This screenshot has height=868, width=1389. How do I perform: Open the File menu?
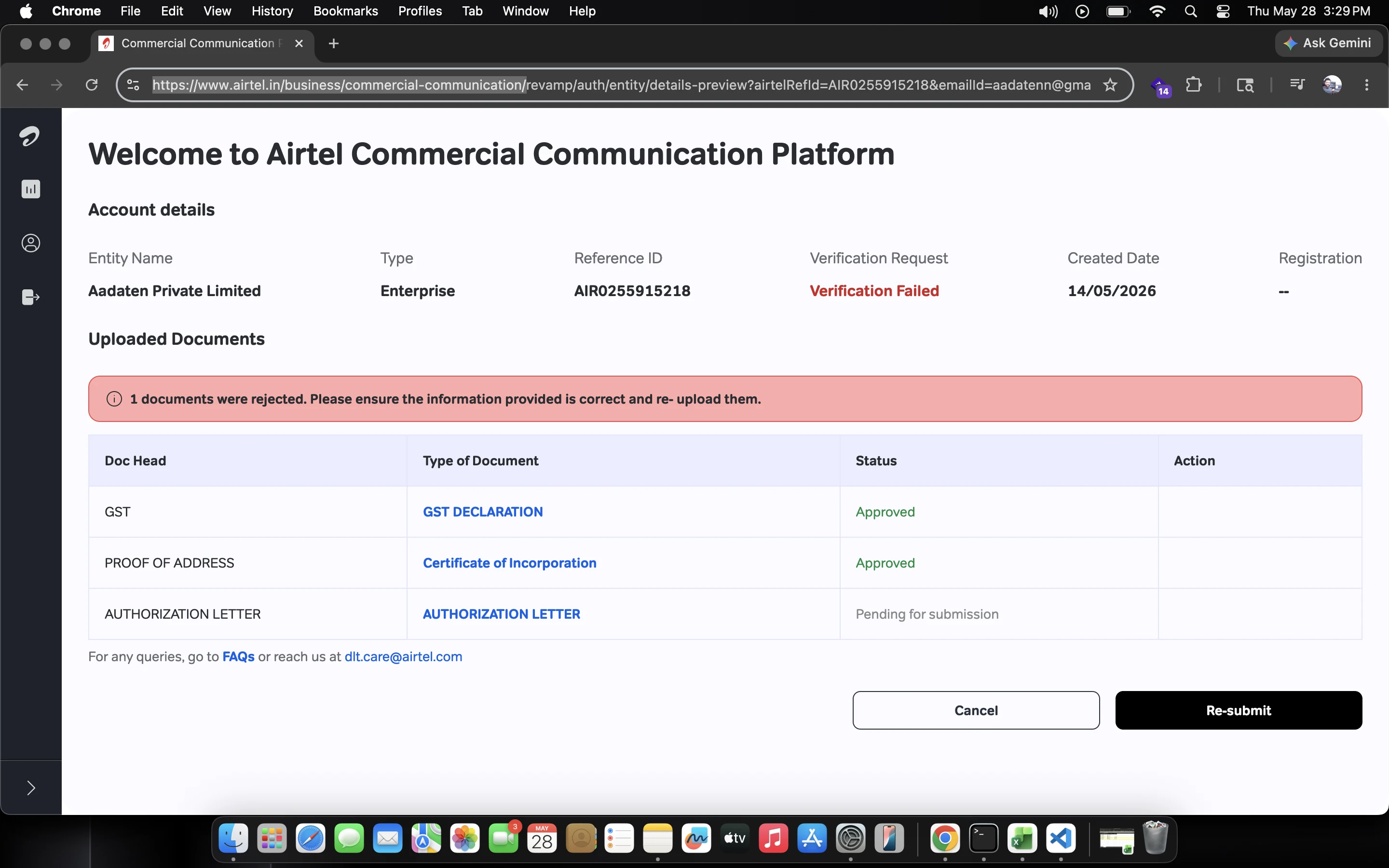[x=130, y=11]
